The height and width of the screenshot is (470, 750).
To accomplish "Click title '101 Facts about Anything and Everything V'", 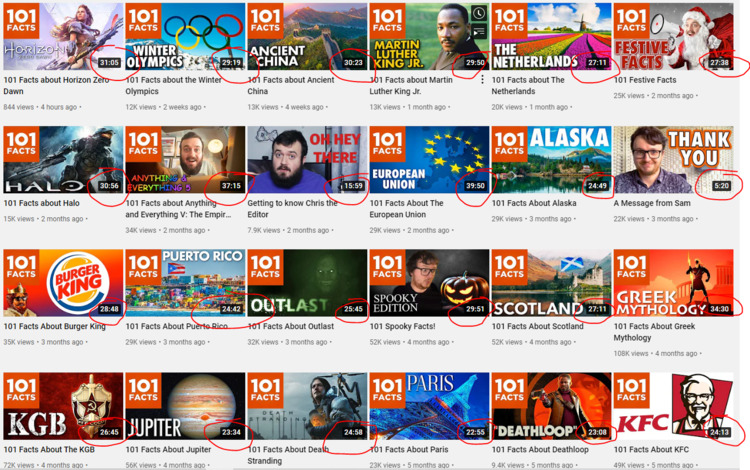I will point(178,209).
